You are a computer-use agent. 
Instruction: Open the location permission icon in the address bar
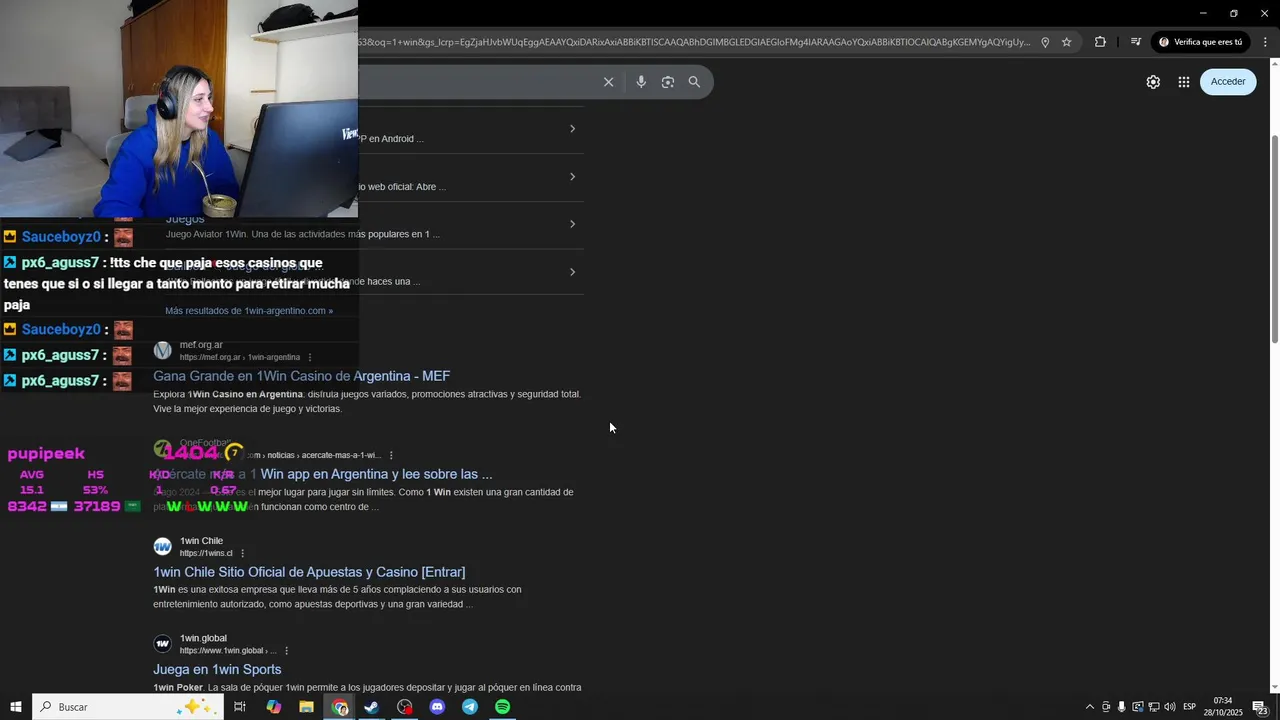click(1045, 42)
